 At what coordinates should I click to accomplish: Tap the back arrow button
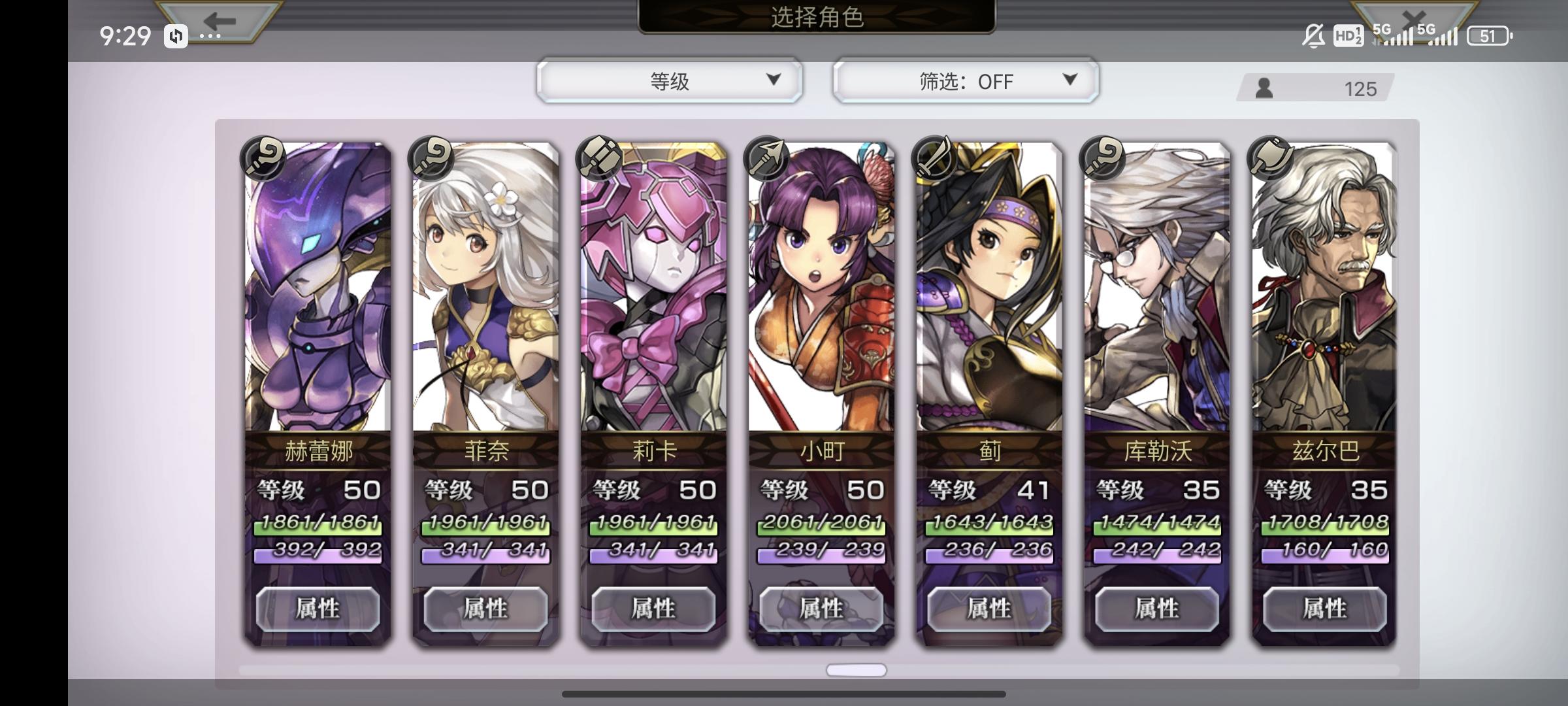click(x=220, y=21)
